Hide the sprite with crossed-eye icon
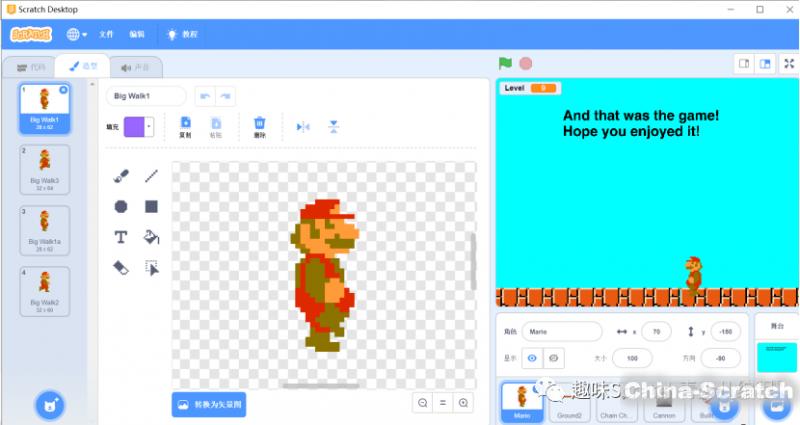The image size is (800, 425). [552, 357]
